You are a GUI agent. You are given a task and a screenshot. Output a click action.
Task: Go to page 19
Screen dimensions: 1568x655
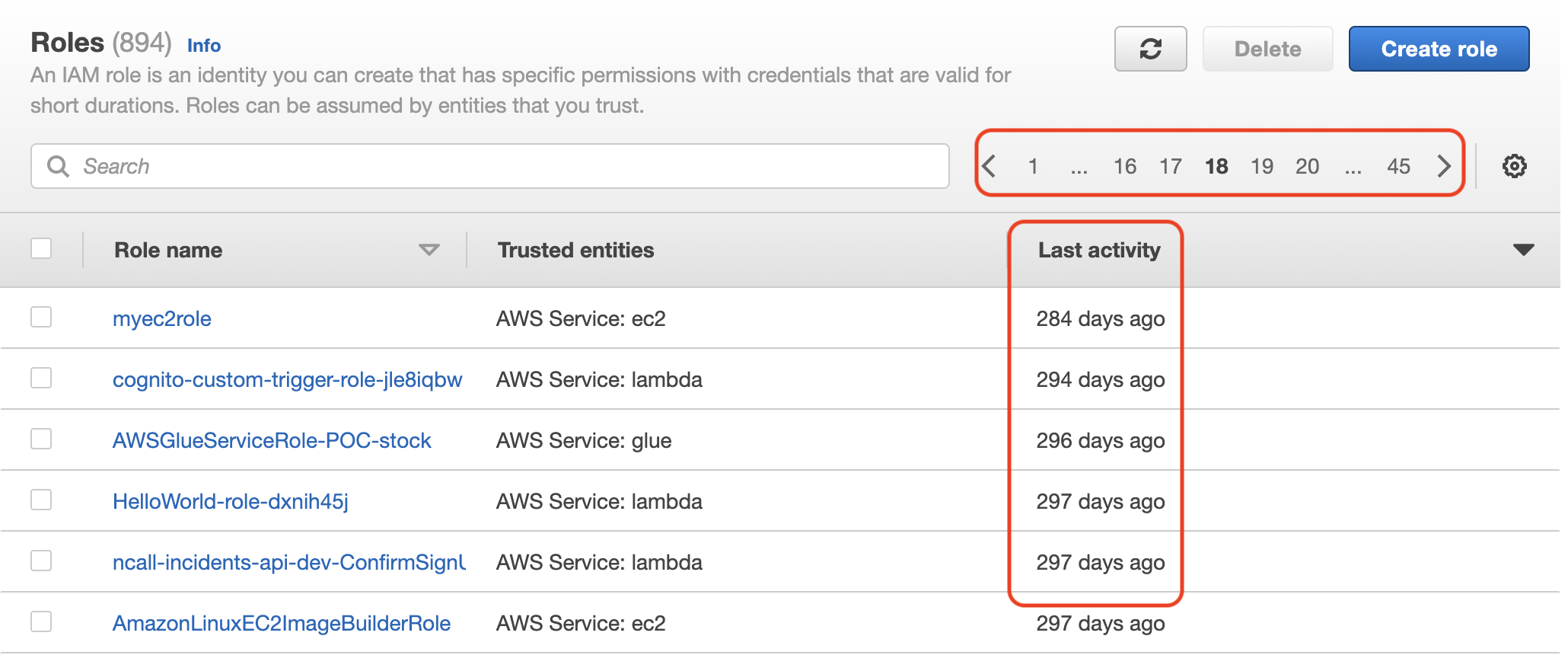tap(1261, 166)
